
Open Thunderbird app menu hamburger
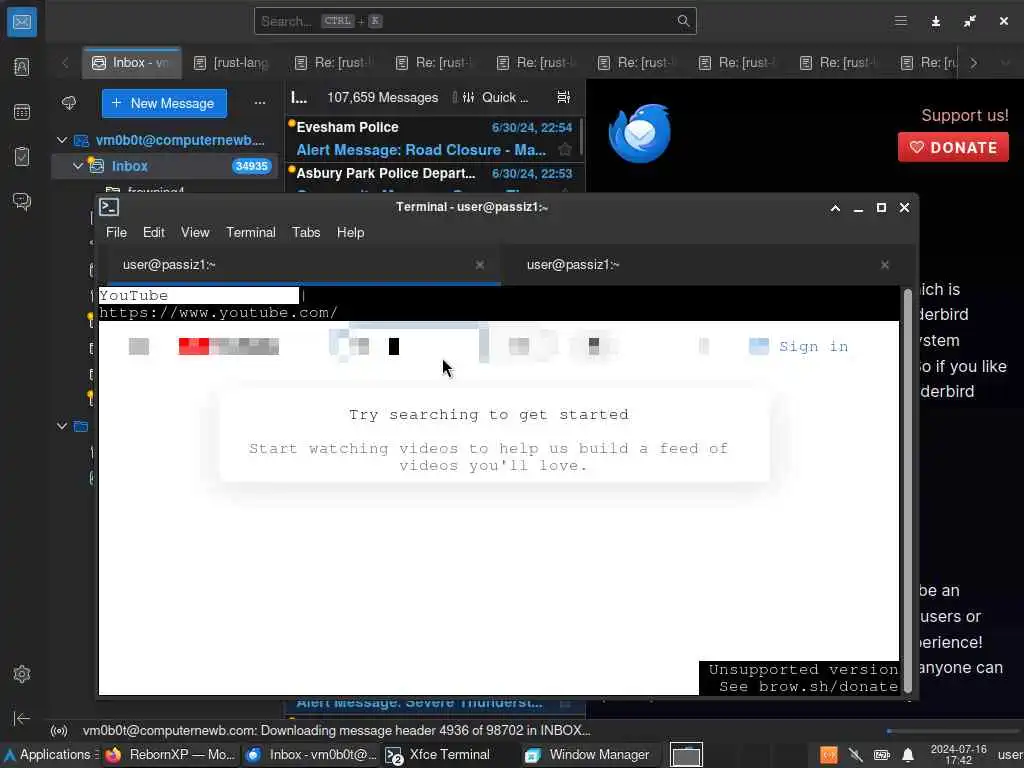pyautogui.click(x=901, y=21)
